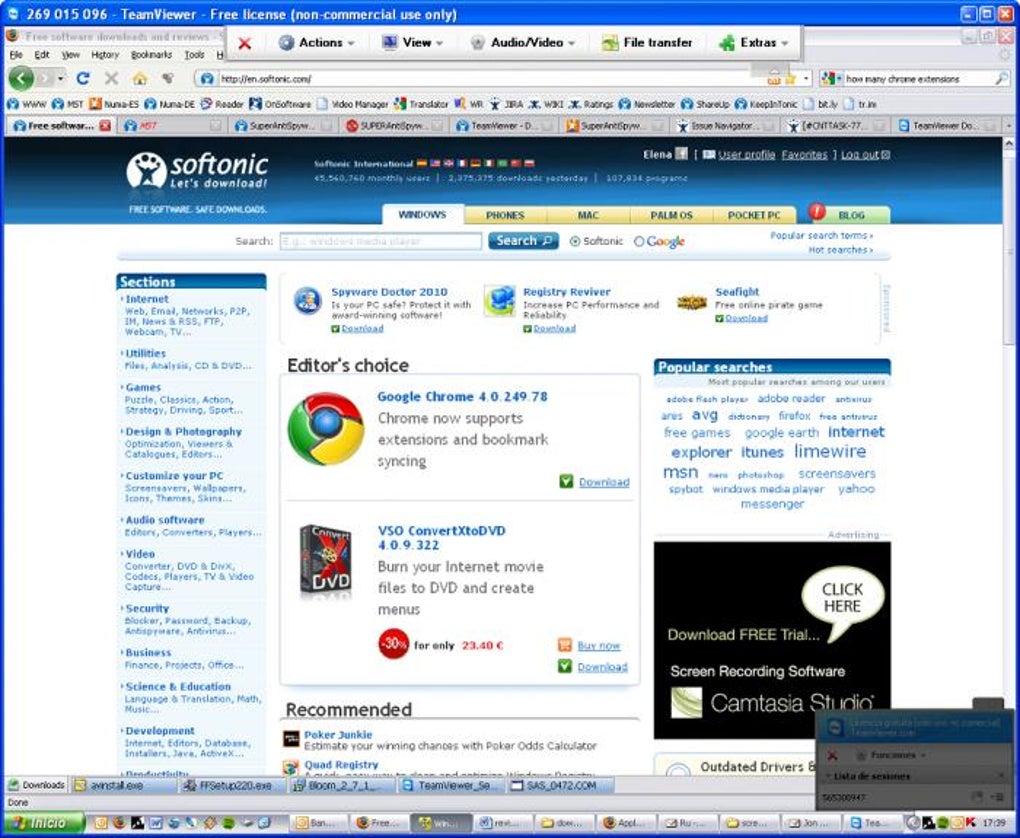Go to Firefox home page icon
The image size is (1020, 838).
click(x=139, y=79)
